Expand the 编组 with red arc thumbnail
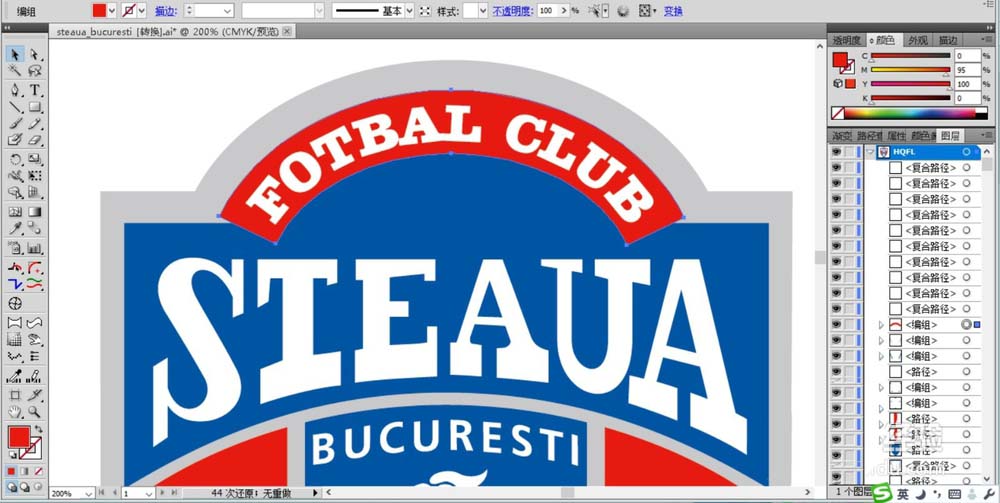The height and width of the screenshot is (503, 1000). (x=881, y=324)
